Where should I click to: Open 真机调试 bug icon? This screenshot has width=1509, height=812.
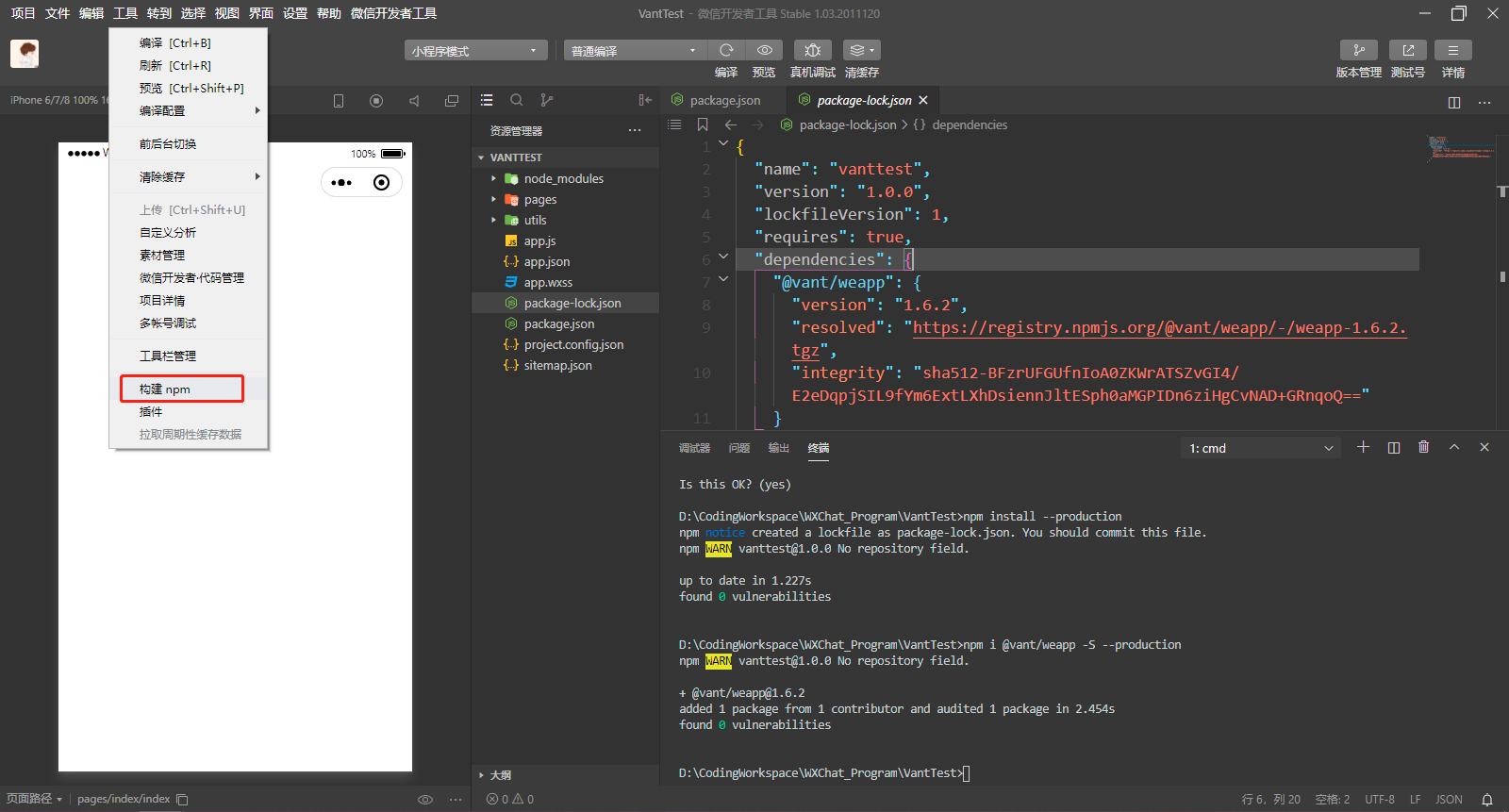[x=812, y=50]
